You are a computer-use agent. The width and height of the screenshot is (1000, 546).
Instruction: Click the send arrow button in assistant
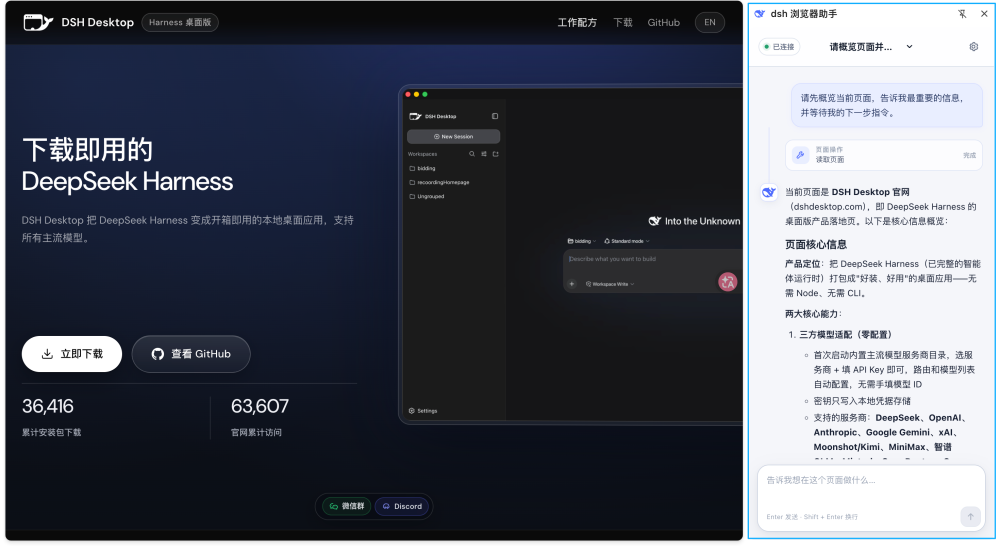pyautogui.click(x=970, y=517)
